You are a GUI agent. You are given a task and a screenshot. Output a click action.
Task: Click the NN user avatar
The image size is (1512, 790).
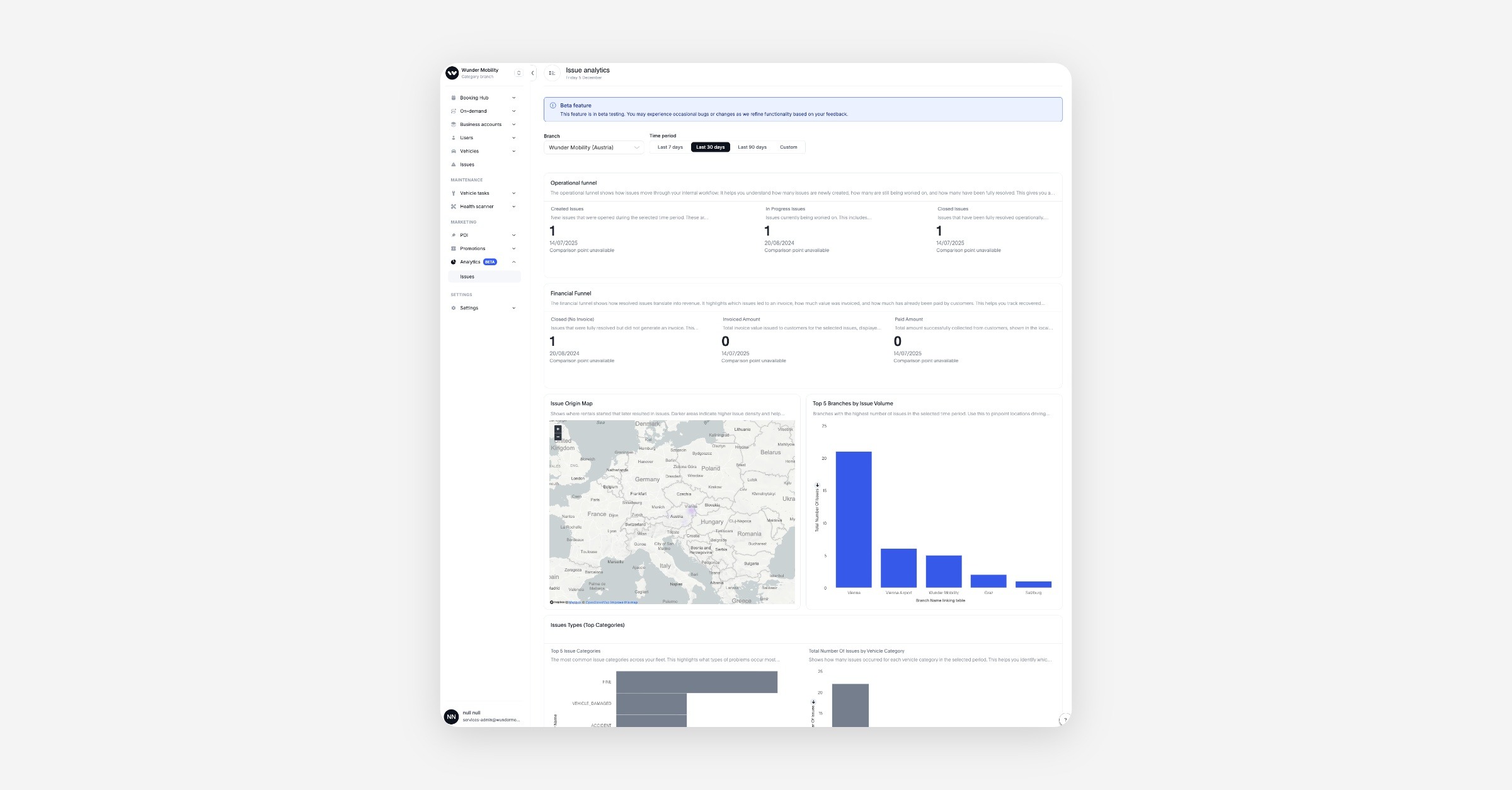click(451, 716)
